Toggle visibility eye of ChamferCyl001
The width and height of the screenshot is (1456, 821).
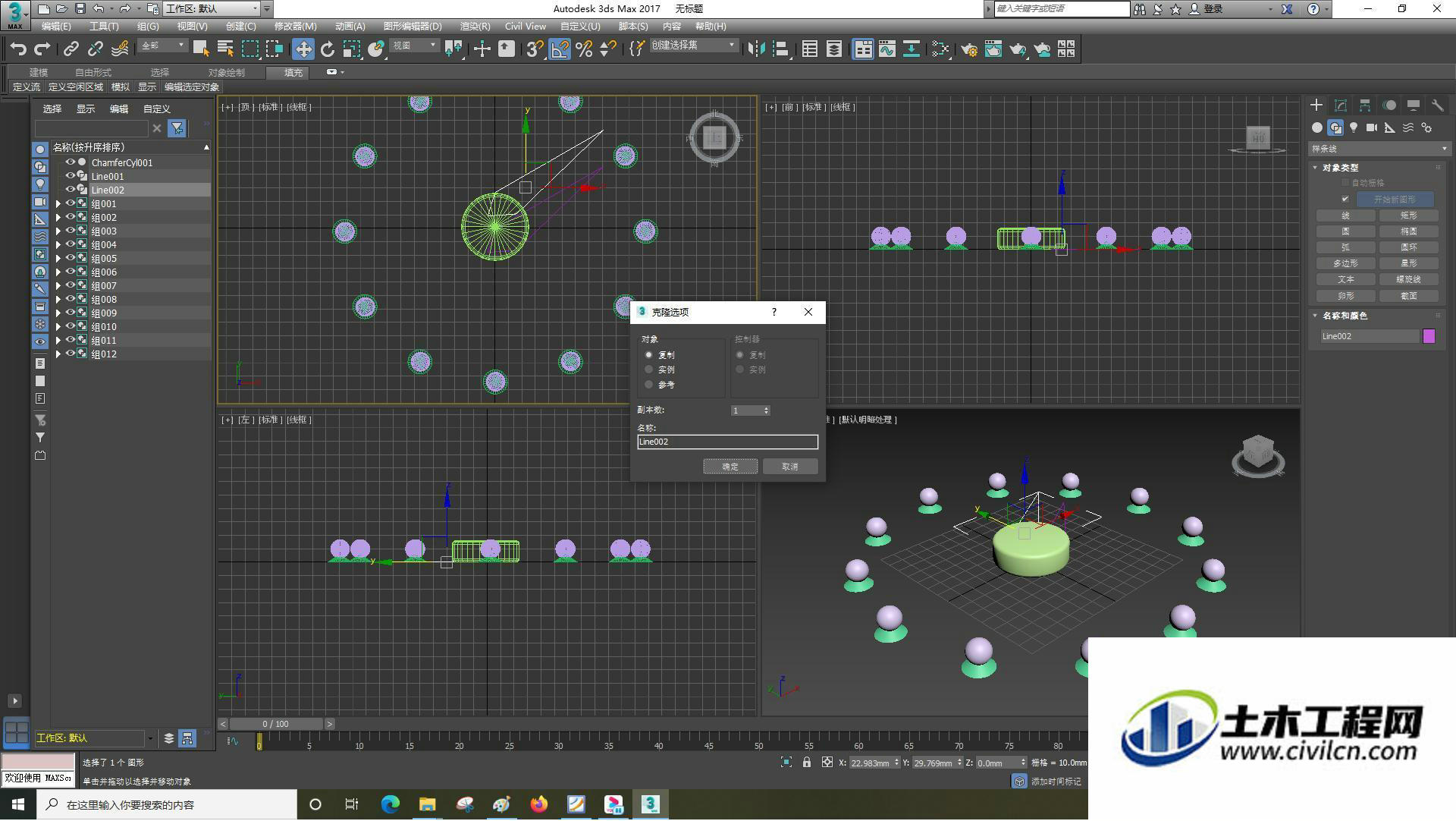tap(71, 162)
